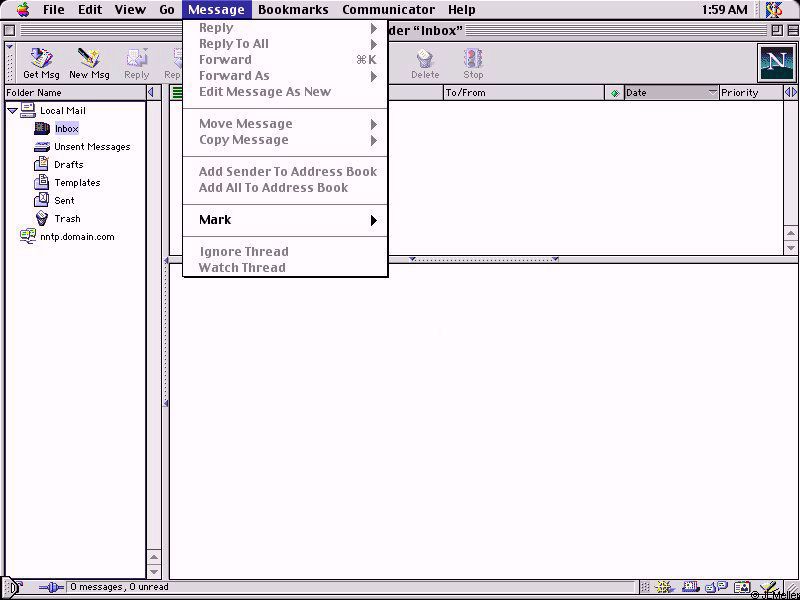Open the Bookmarks menu

coord(293,9)
